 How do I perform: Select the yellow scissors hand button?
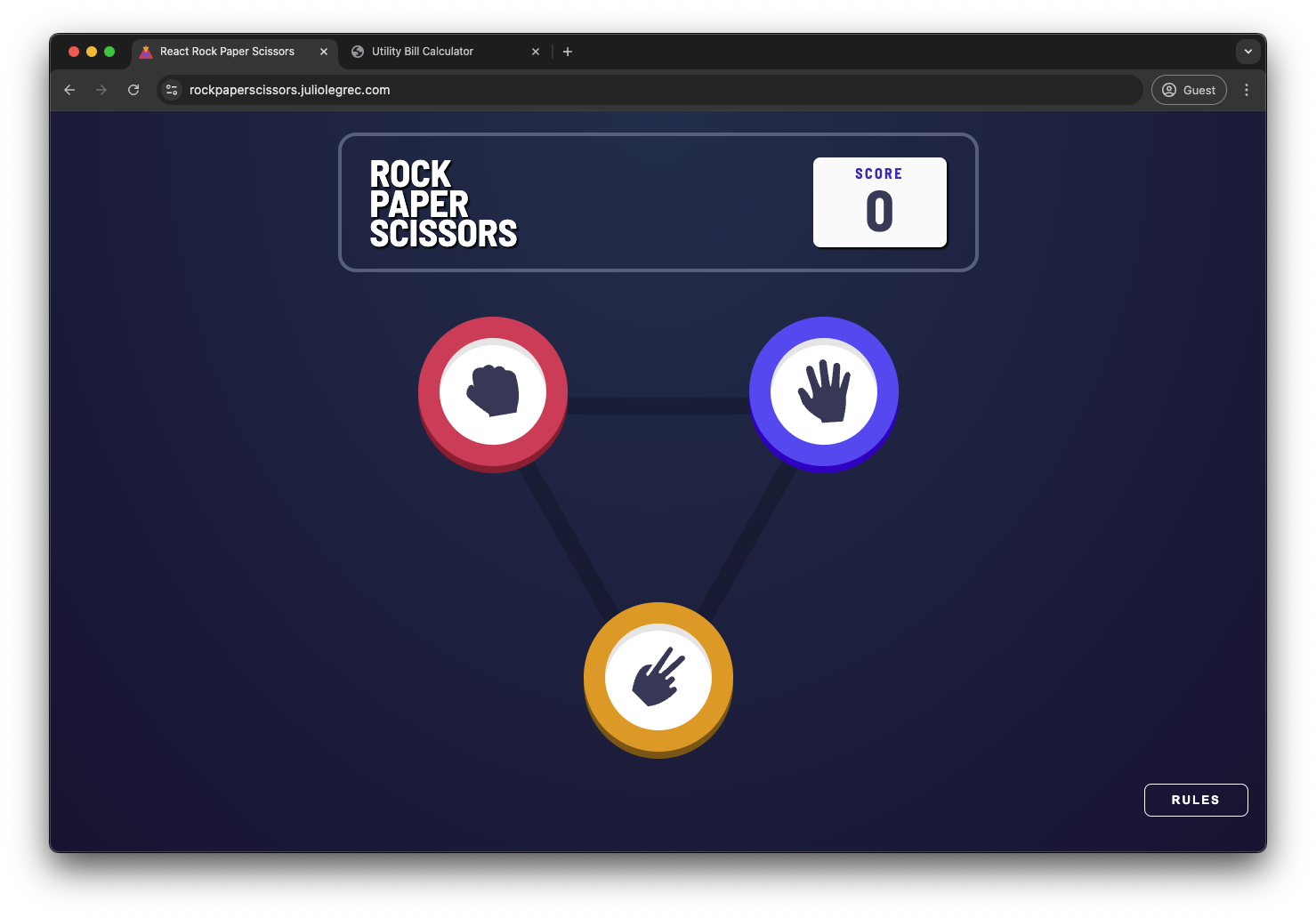[x=658, y=677]
